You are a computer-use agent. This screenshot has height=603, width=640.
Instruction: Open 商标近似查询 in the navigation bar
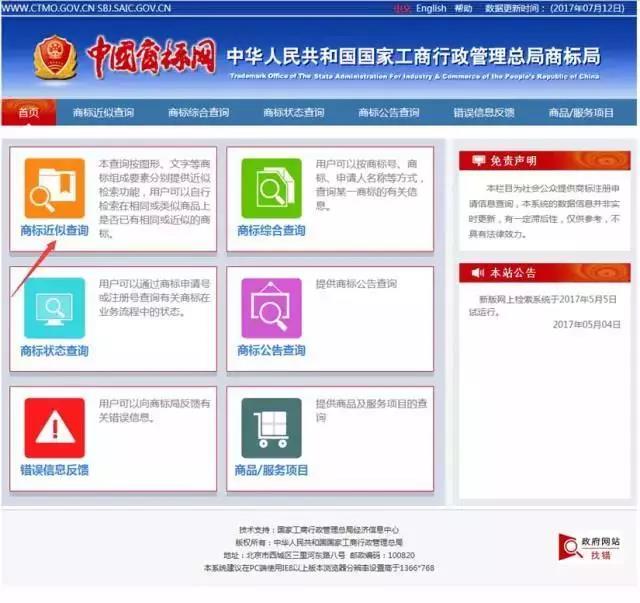tap(103, 113)
